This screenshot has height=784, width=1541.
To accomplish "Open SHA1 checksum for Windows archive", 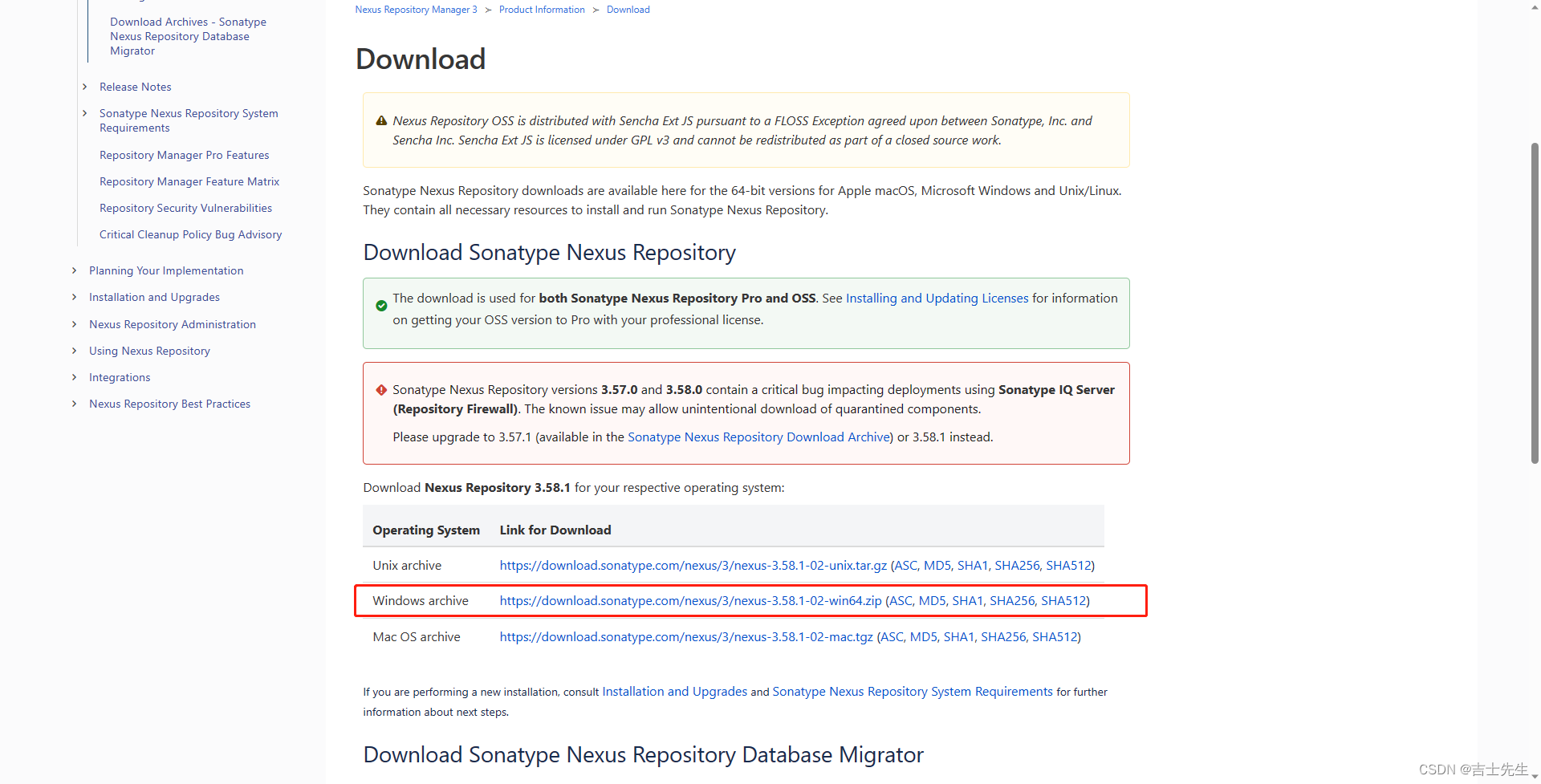I will (x=968, y=600).
